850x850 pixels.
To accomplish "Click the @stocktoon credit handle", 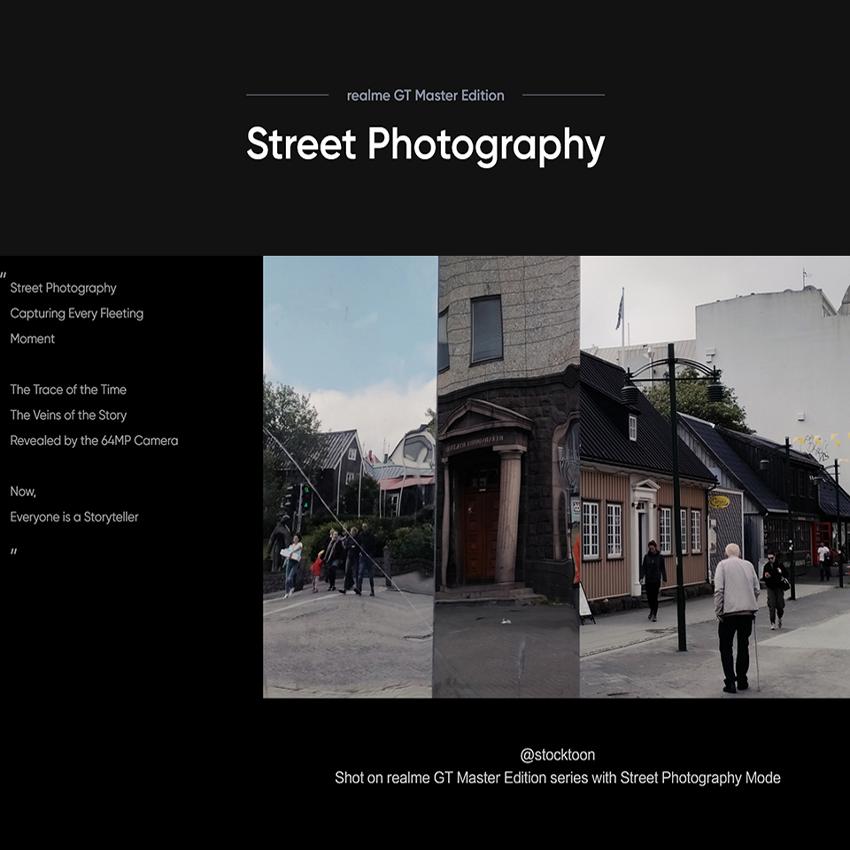I will coord(557,755).
